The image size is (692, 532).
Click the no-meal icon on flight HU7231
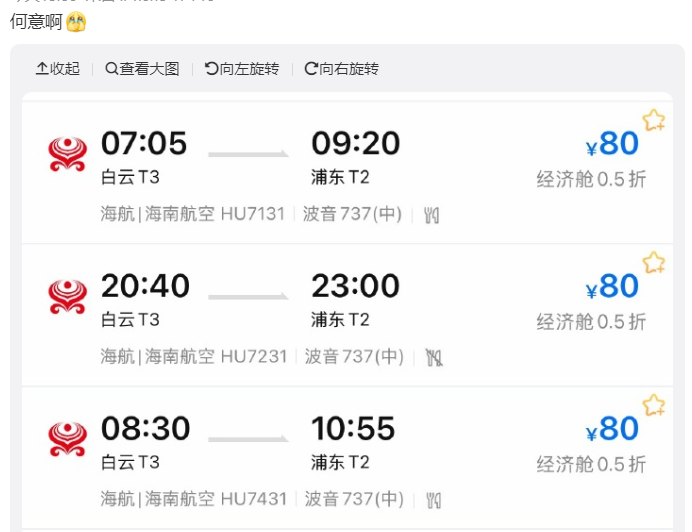coord(434,357)
